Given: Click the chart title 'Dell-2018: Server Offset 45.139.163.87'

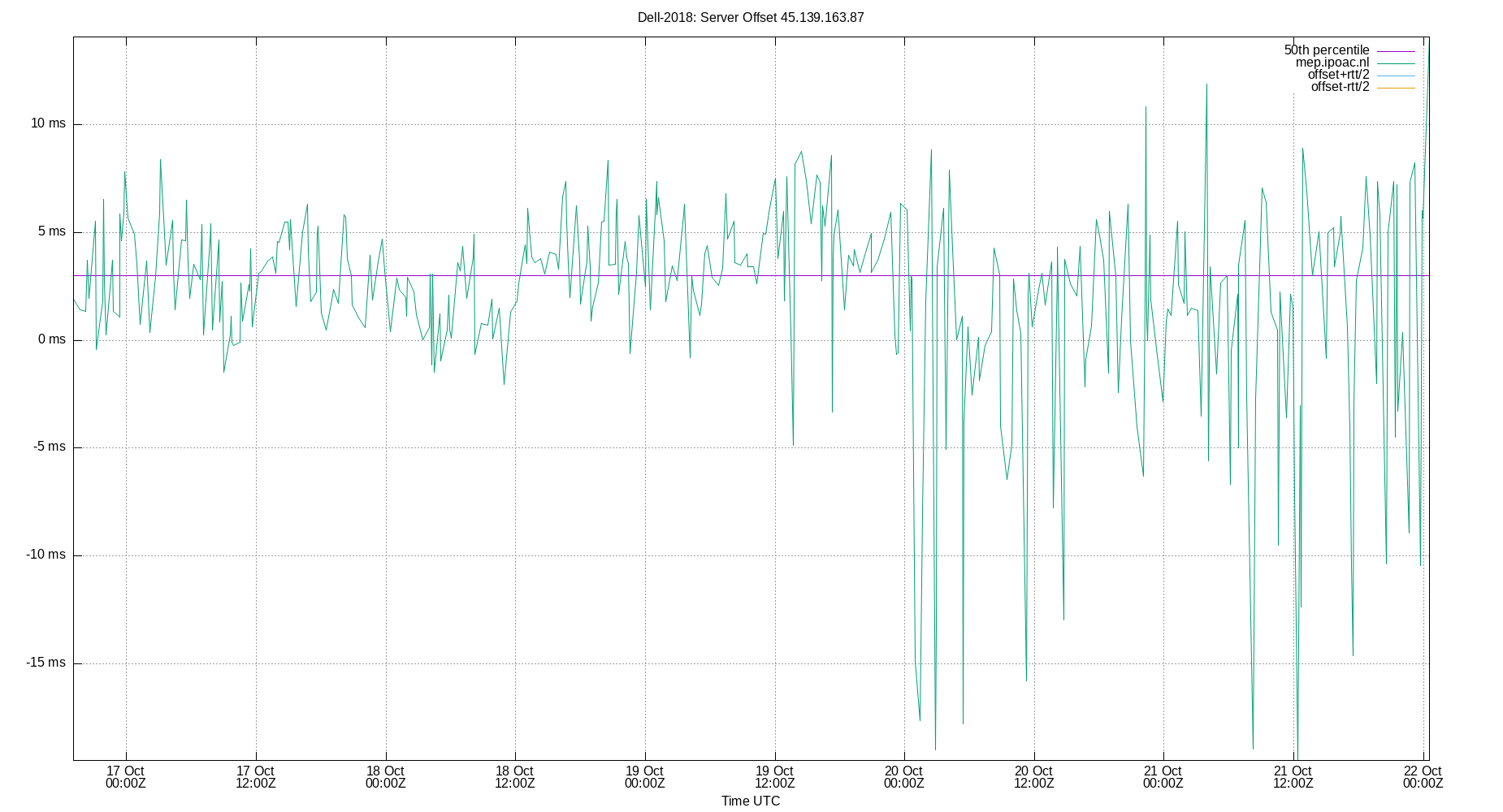Looking at the screenshot, I should tap(751, 17).
